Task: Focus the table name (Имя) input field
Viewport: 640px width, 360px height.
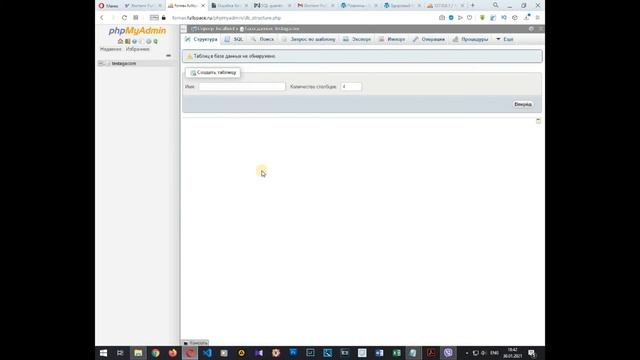Action: coord(242,87)
